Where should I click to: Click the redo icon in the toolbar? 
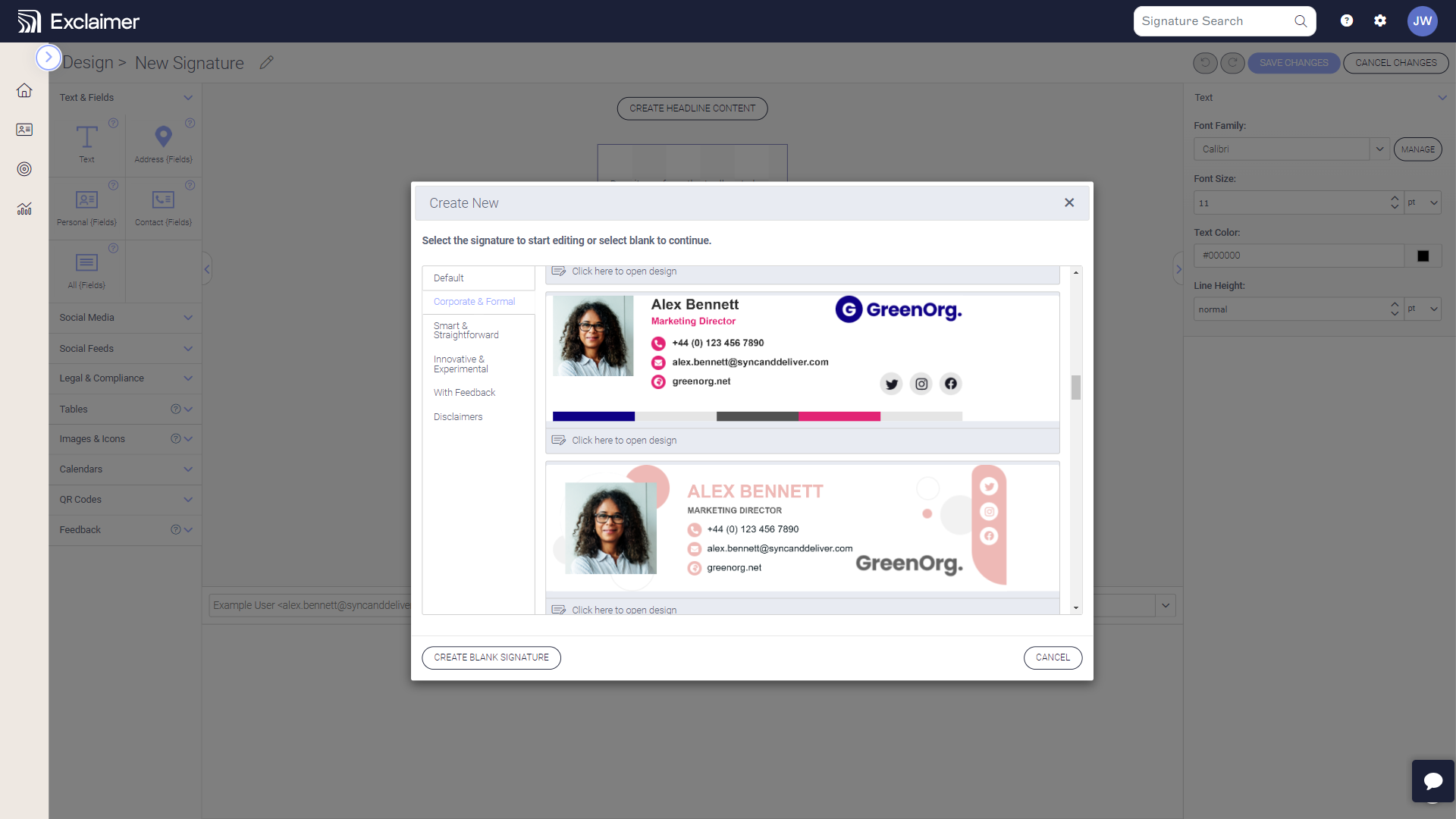(1232, 63)
